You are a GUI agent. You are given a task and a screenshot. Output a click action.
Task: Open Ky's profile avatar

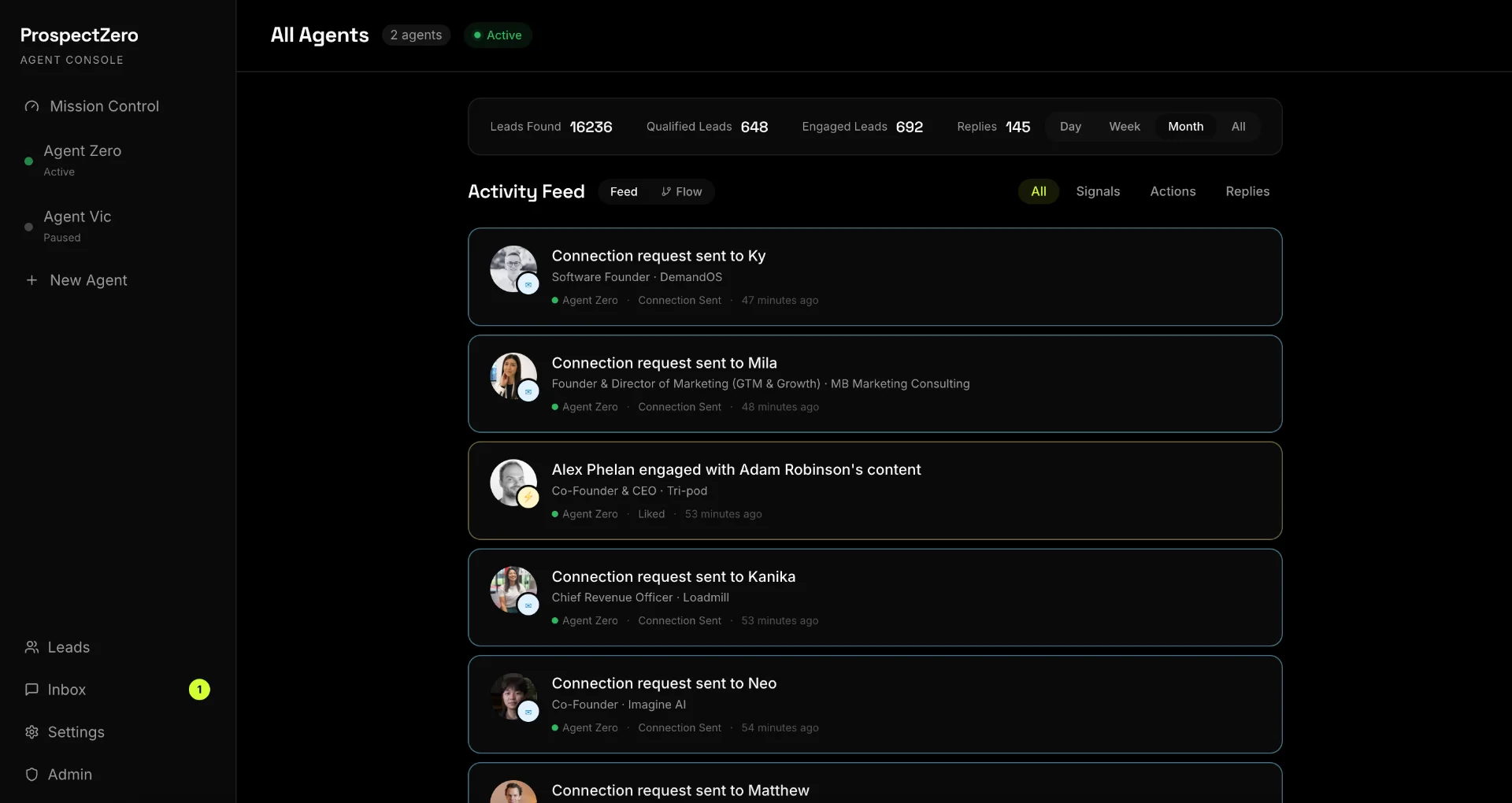pos(513,269)
